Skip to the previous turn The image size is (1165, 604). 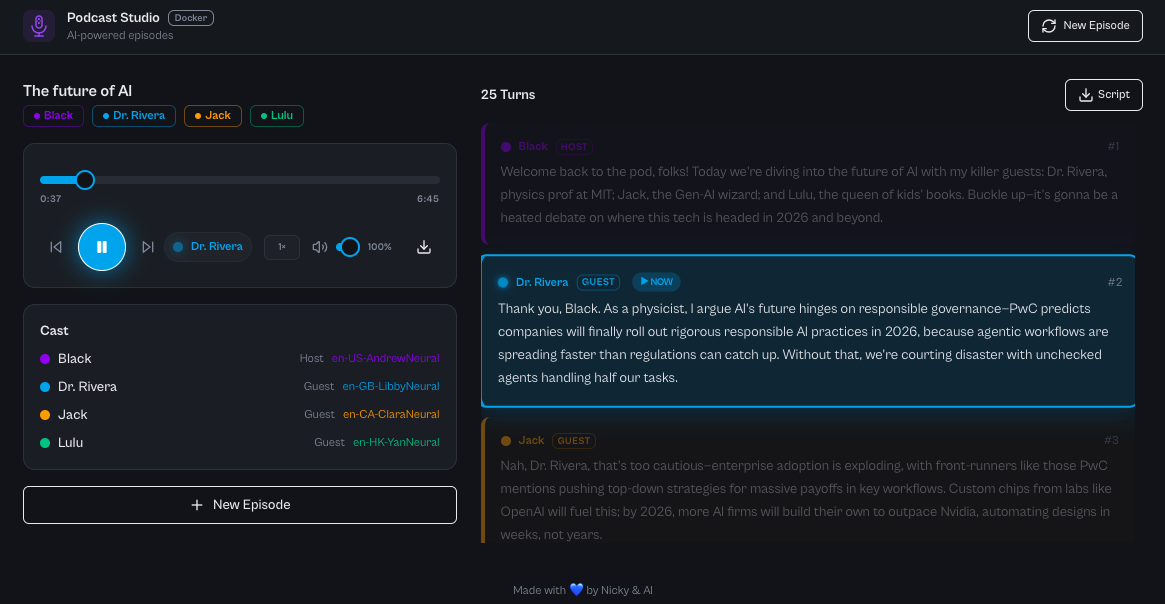click(x=56, y=247)
